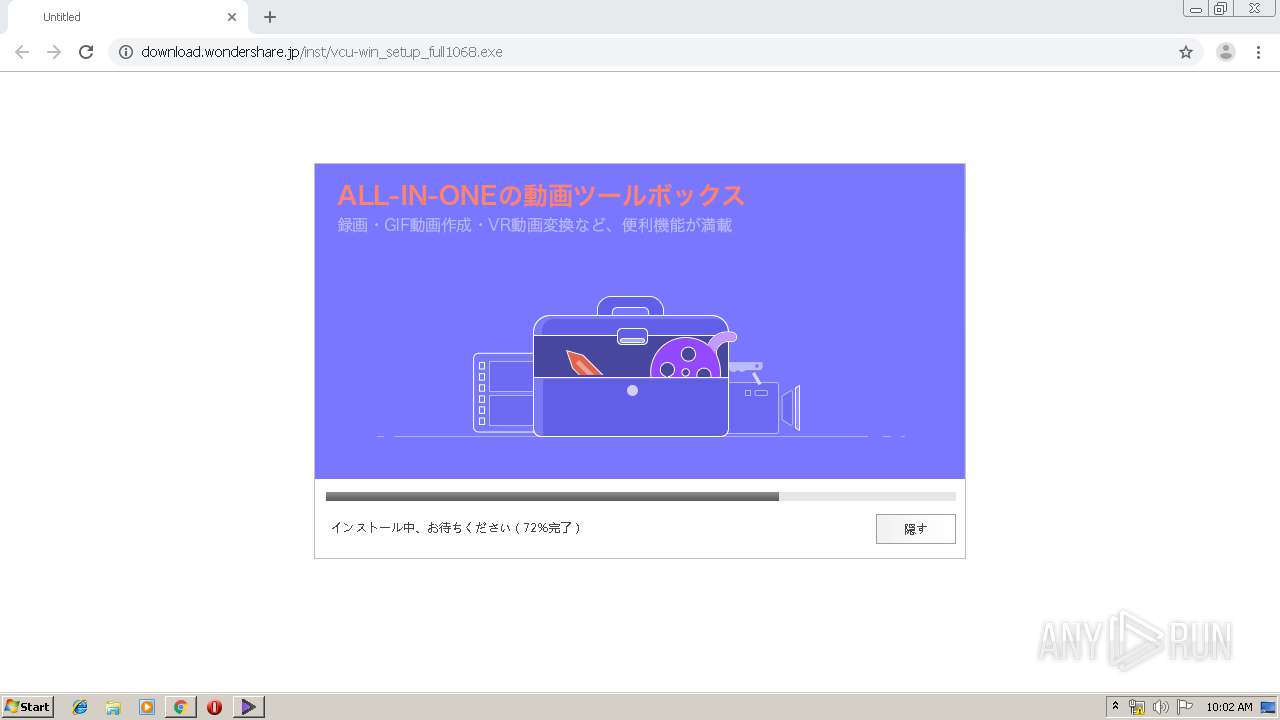Open the purple installer taskbar icon
1280x720 pixels.
click(248, 707)
